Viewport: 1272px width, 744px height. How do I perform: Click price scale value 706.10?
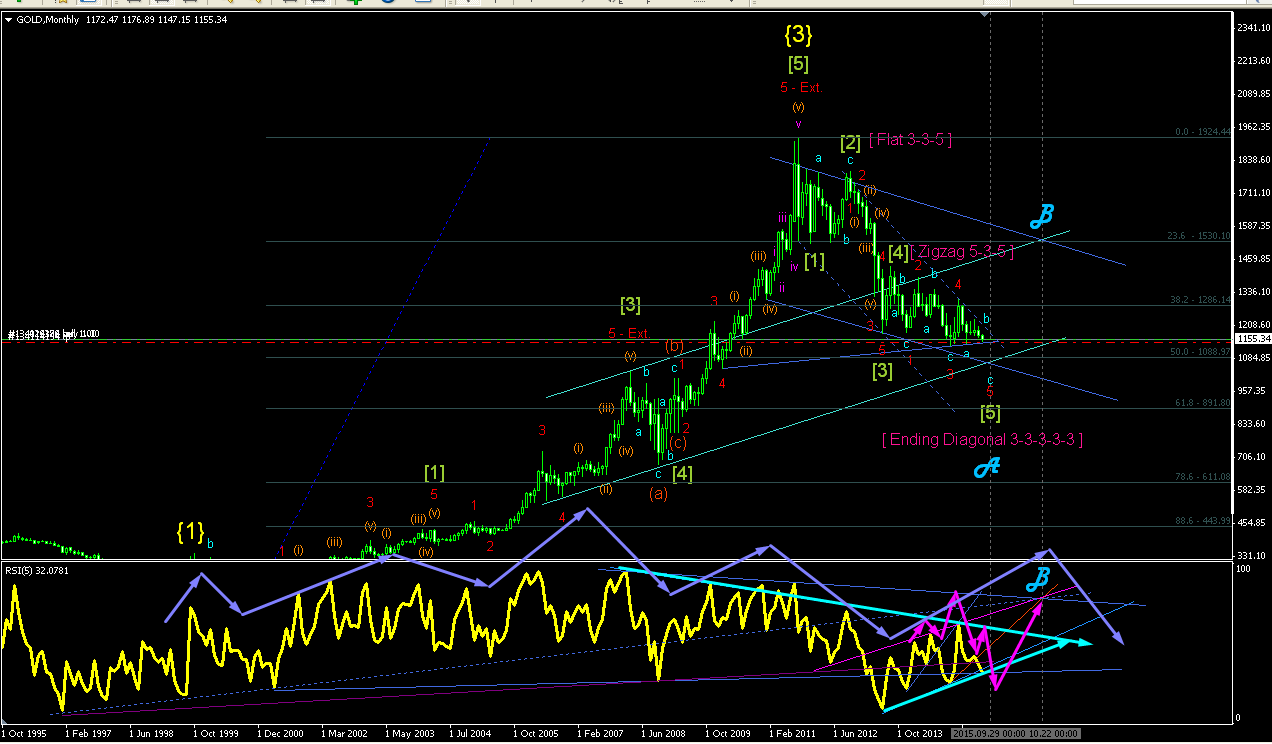pyautogui.click(x=1250, y=457)
